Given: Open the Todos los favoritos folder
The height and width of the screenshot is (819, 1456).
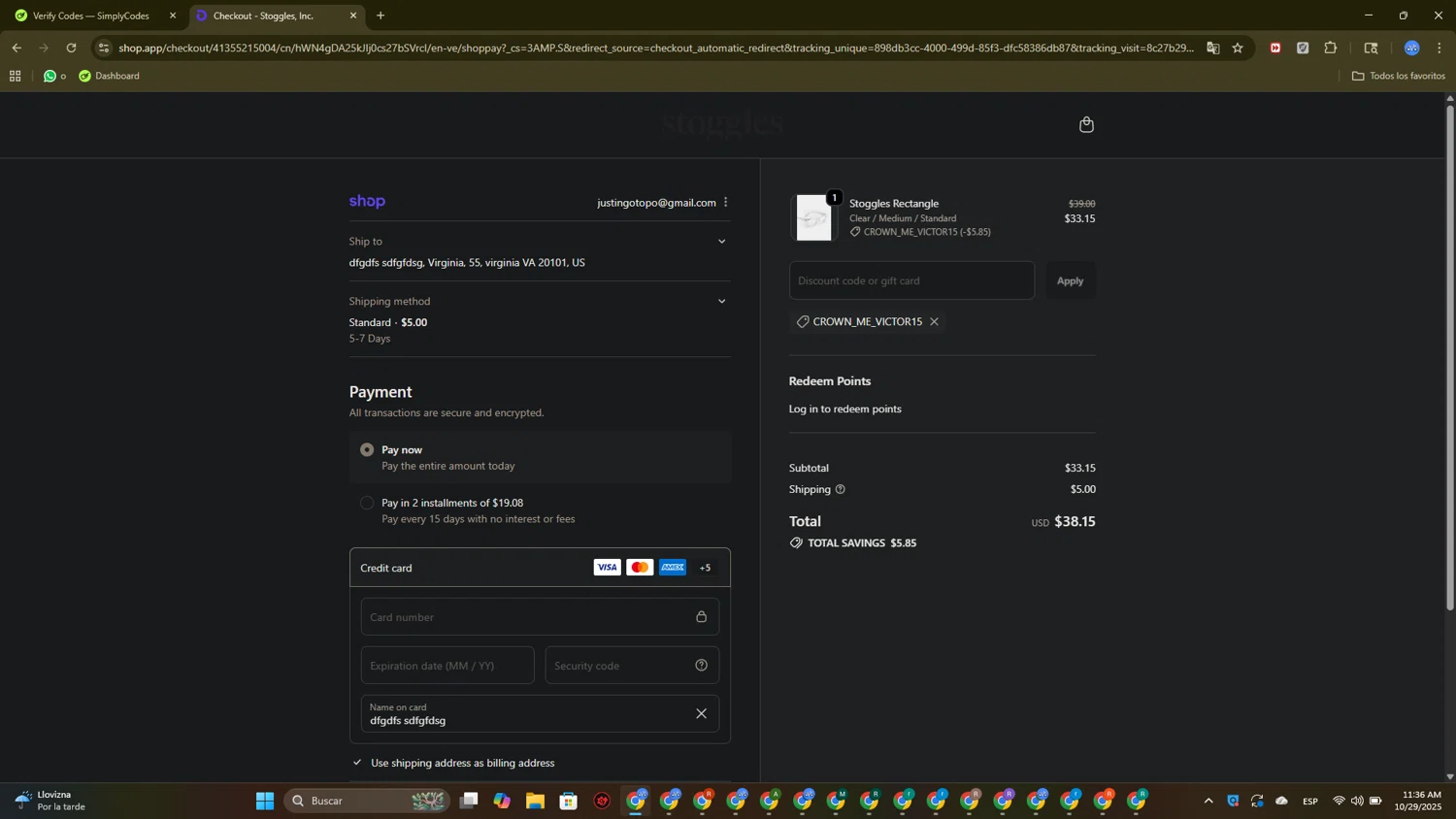Looking at the screenshot, I should click(x=1398, y=76).
